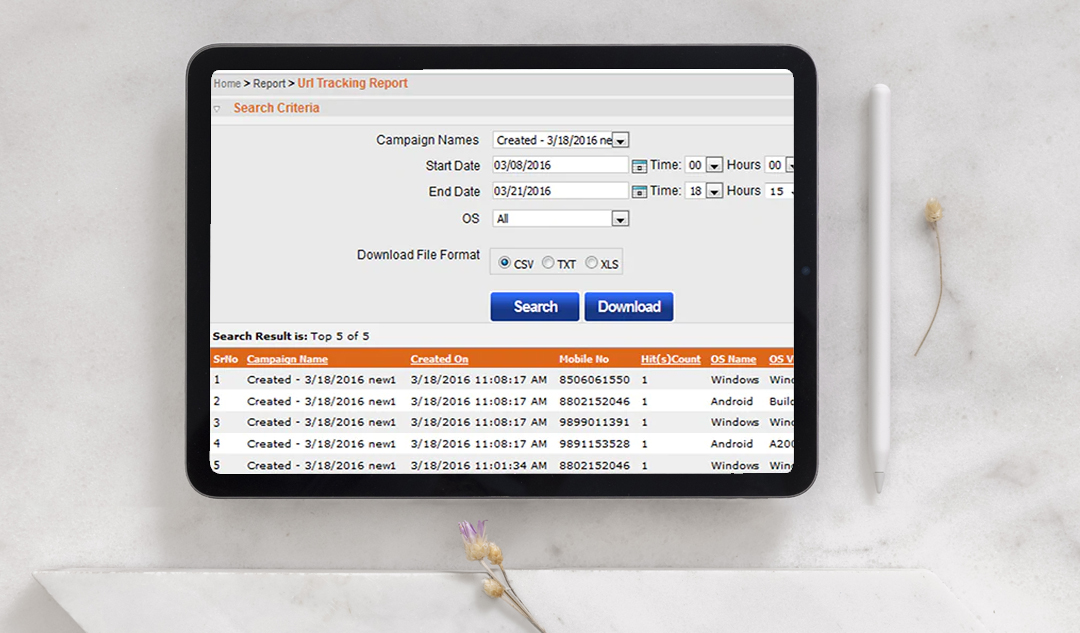Open the End Date calendar picker icon

pyautogui.click(x=639, y=191)
